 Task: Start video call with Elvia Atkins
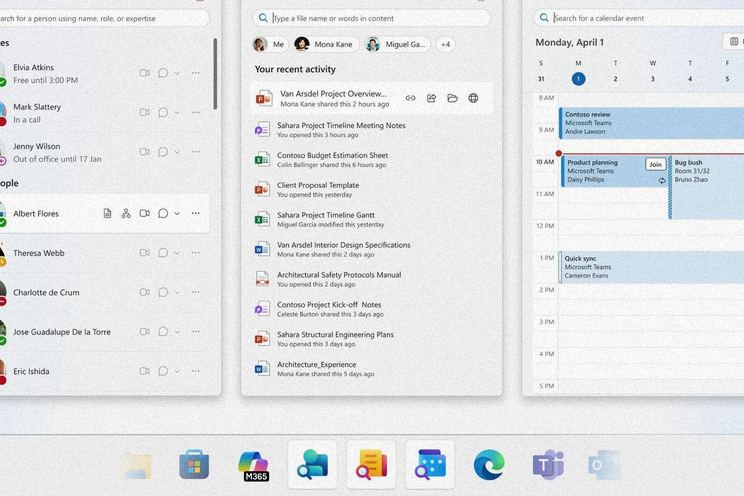tap(145, 73)
